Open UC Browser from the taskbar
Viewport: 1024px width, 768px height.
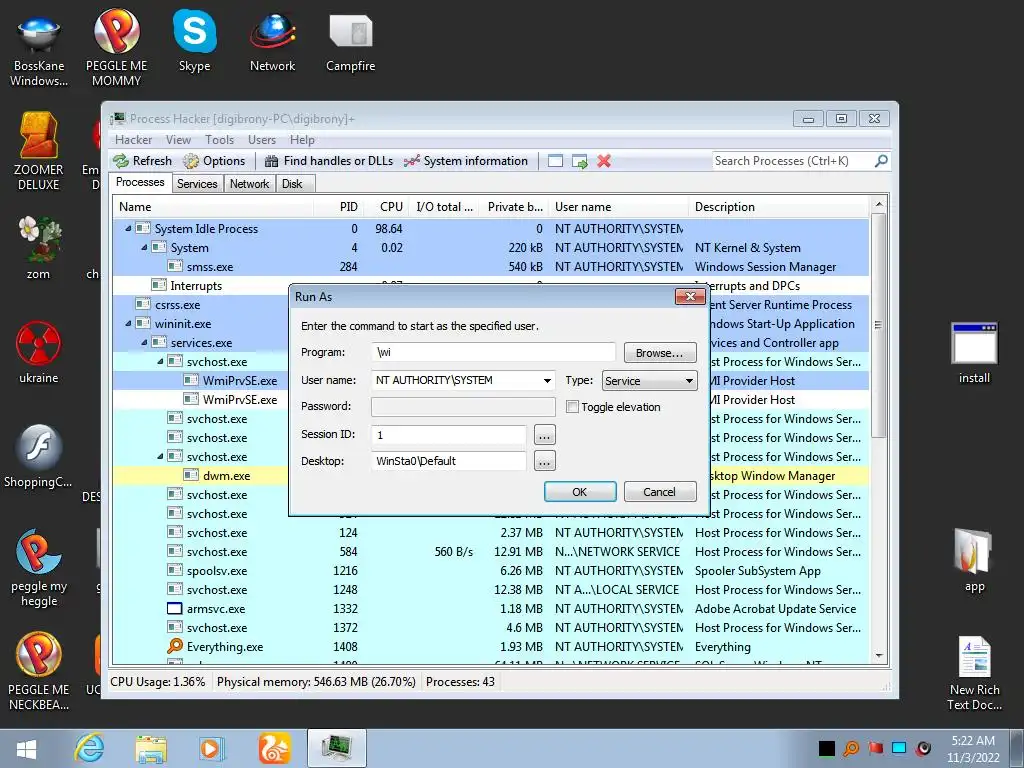274,748
